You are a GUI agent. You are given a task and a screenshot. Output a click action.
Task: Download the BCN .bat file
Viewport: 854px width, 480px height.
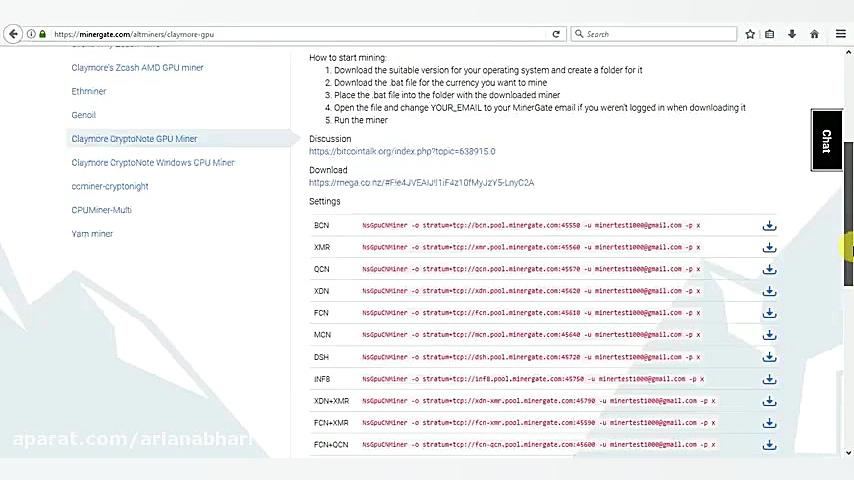tap(769, 226)
